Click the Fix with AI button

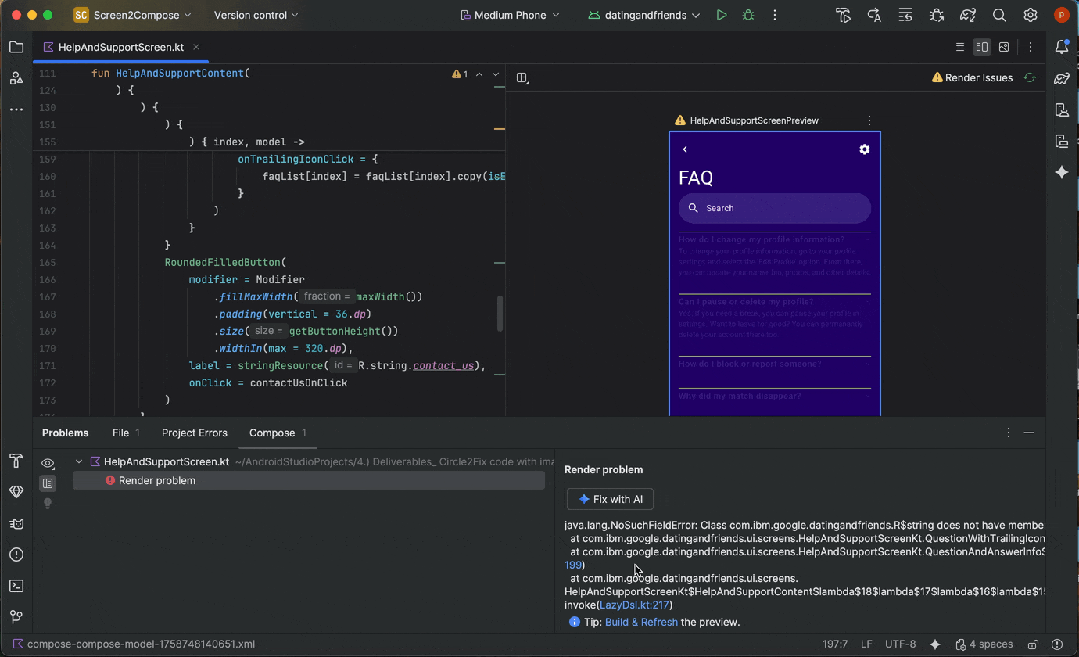tap(610, 499)
